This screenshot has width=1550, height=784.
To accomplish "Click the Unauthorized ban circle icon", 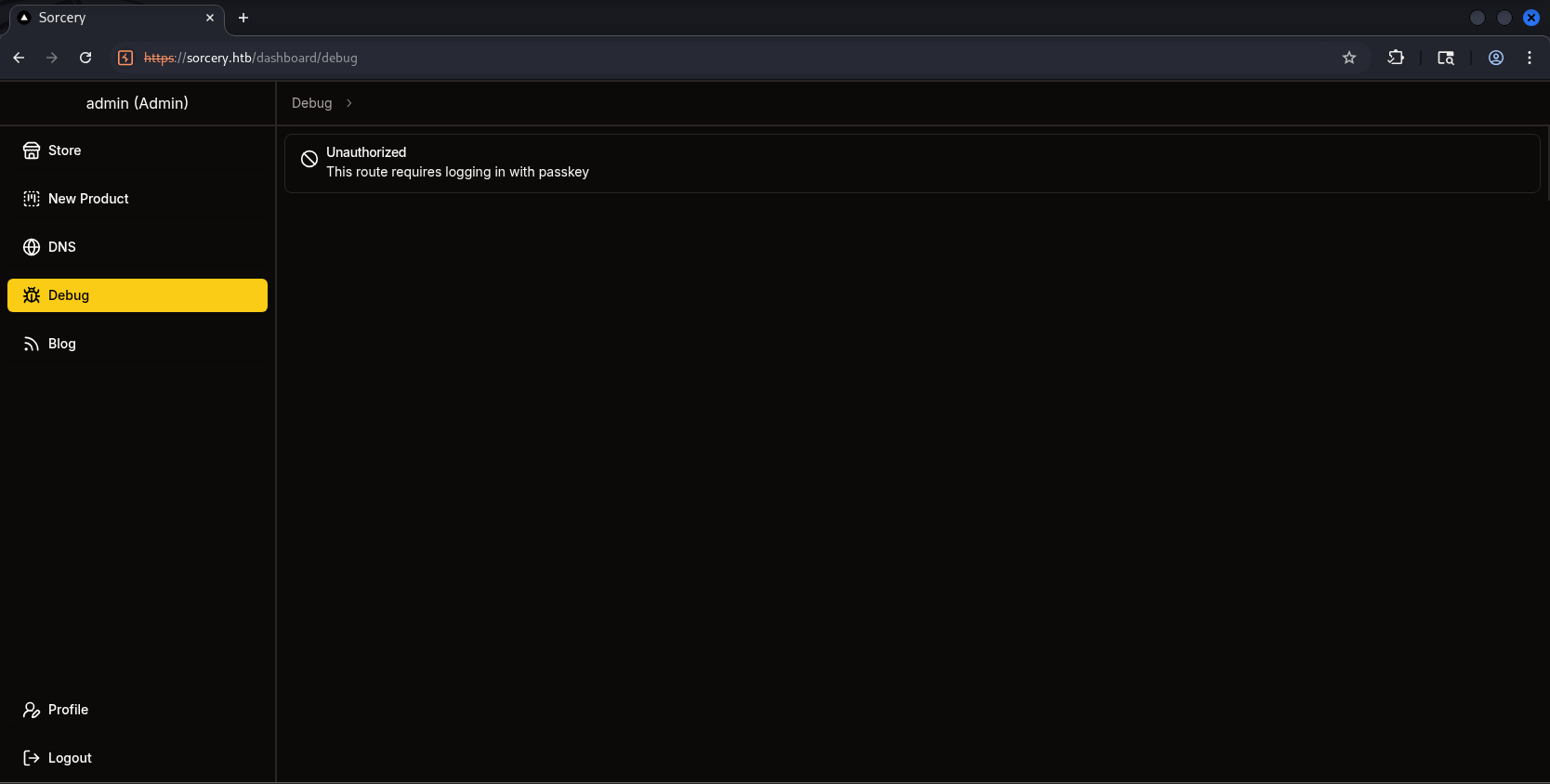I will point(309,160).
